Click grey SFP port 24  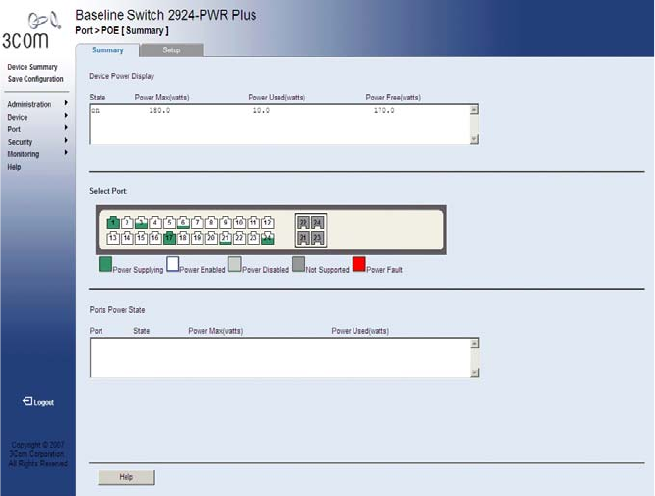tap(318, 223)
